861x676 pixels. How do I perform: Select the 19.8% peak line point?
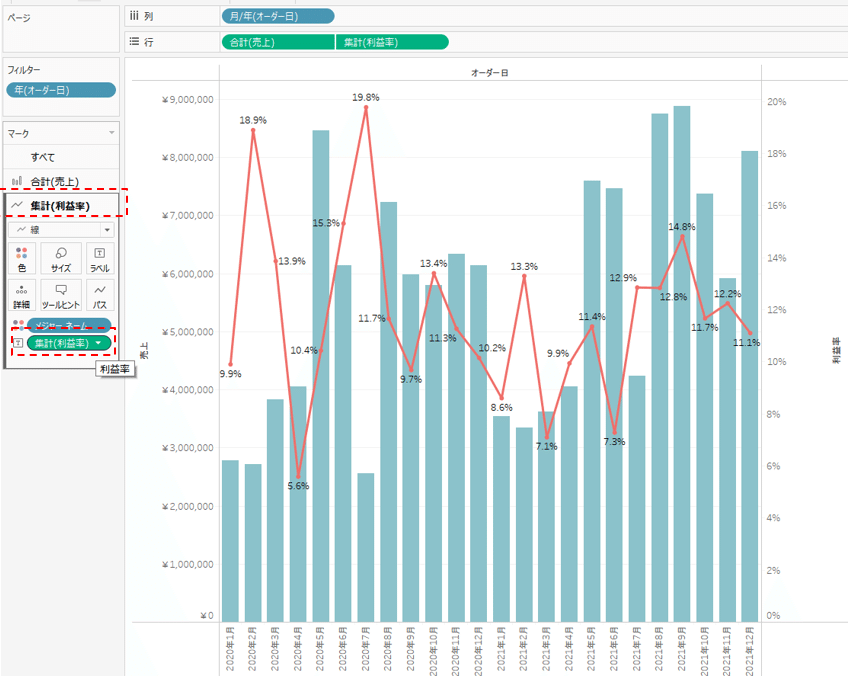click(366, 107)
